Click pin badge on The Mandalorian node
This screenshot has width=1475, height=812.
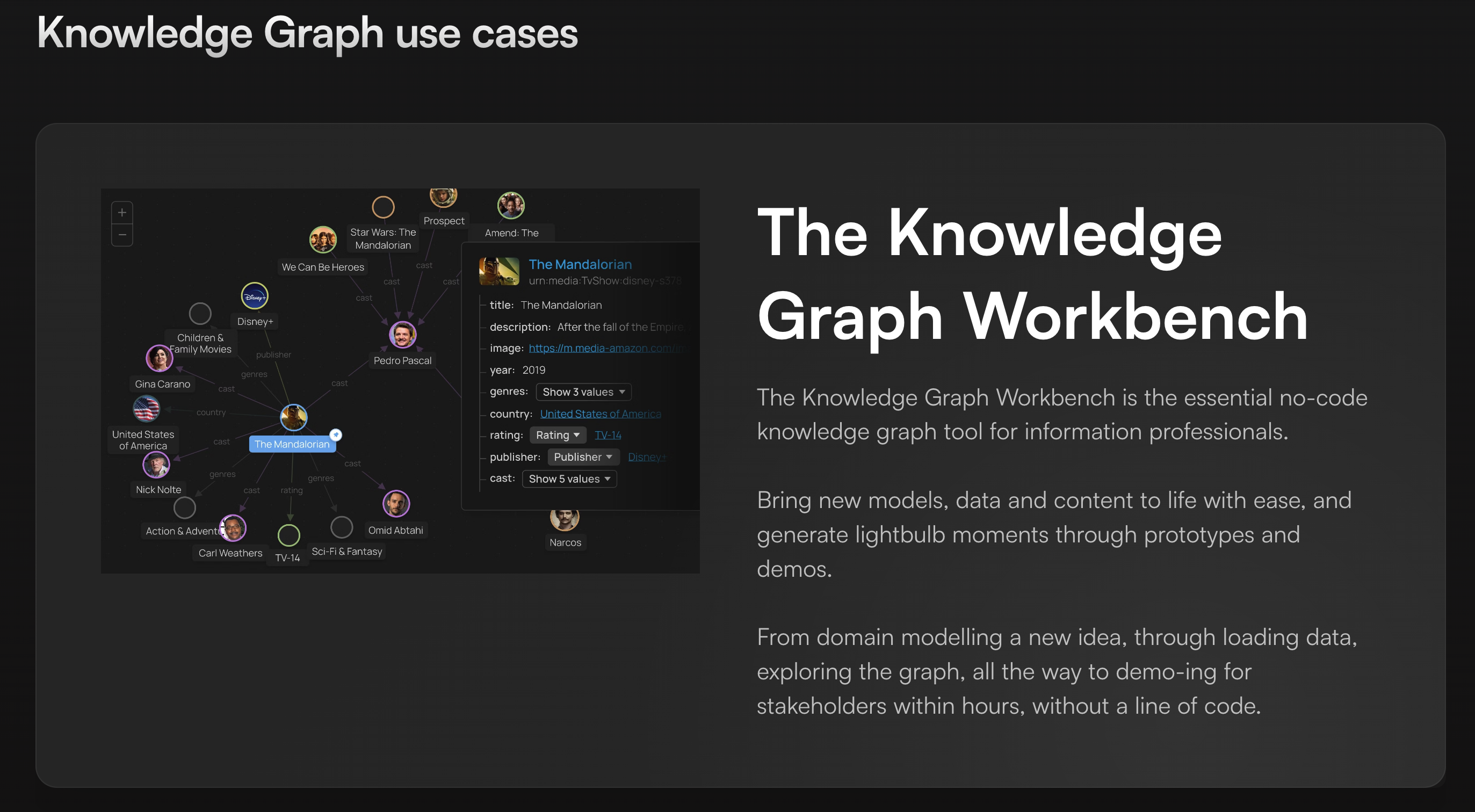336,435
